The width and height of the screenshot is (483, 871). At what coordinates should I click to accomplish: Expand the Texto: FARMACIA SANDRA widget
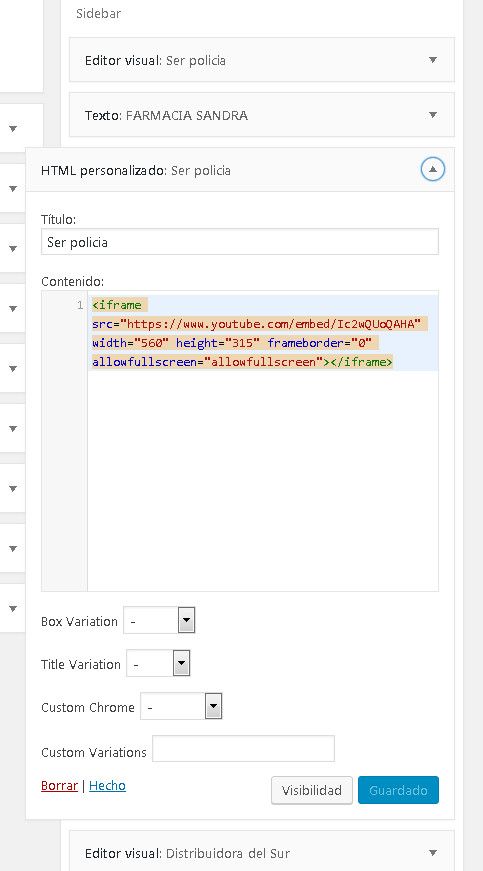(433, 115)
